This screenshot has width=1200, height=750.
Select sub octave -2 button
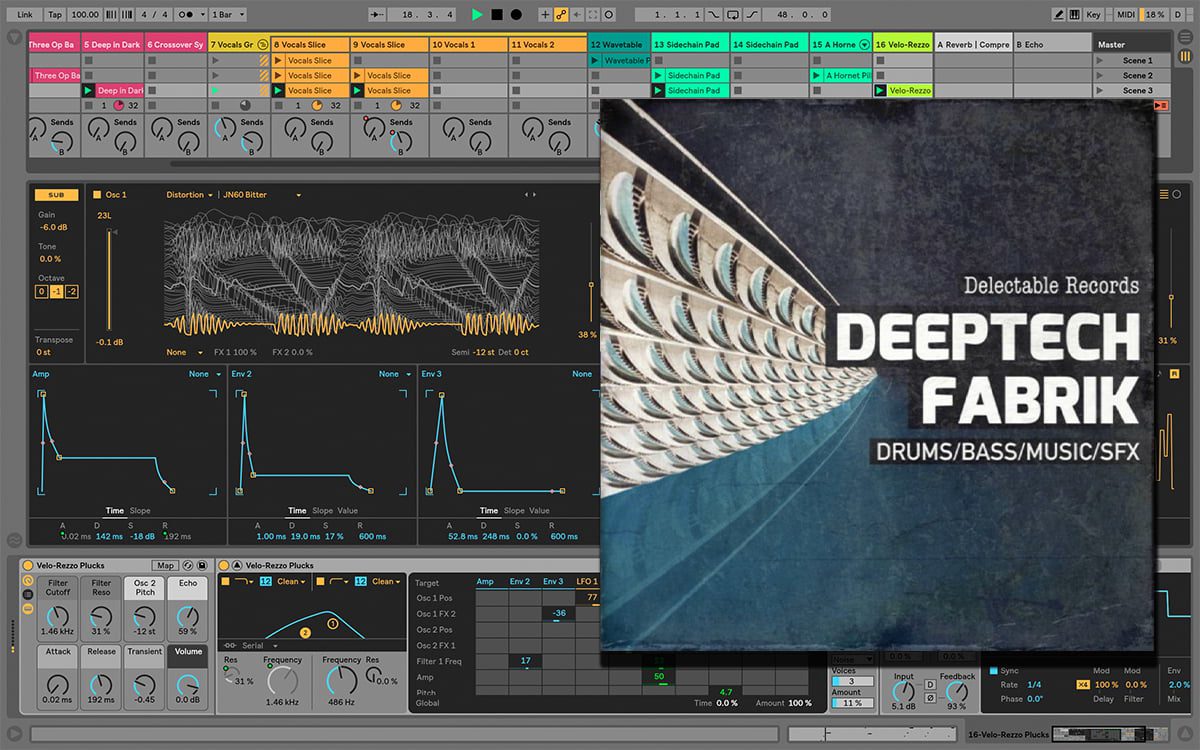pyautogui.click(x=71, y=291)
